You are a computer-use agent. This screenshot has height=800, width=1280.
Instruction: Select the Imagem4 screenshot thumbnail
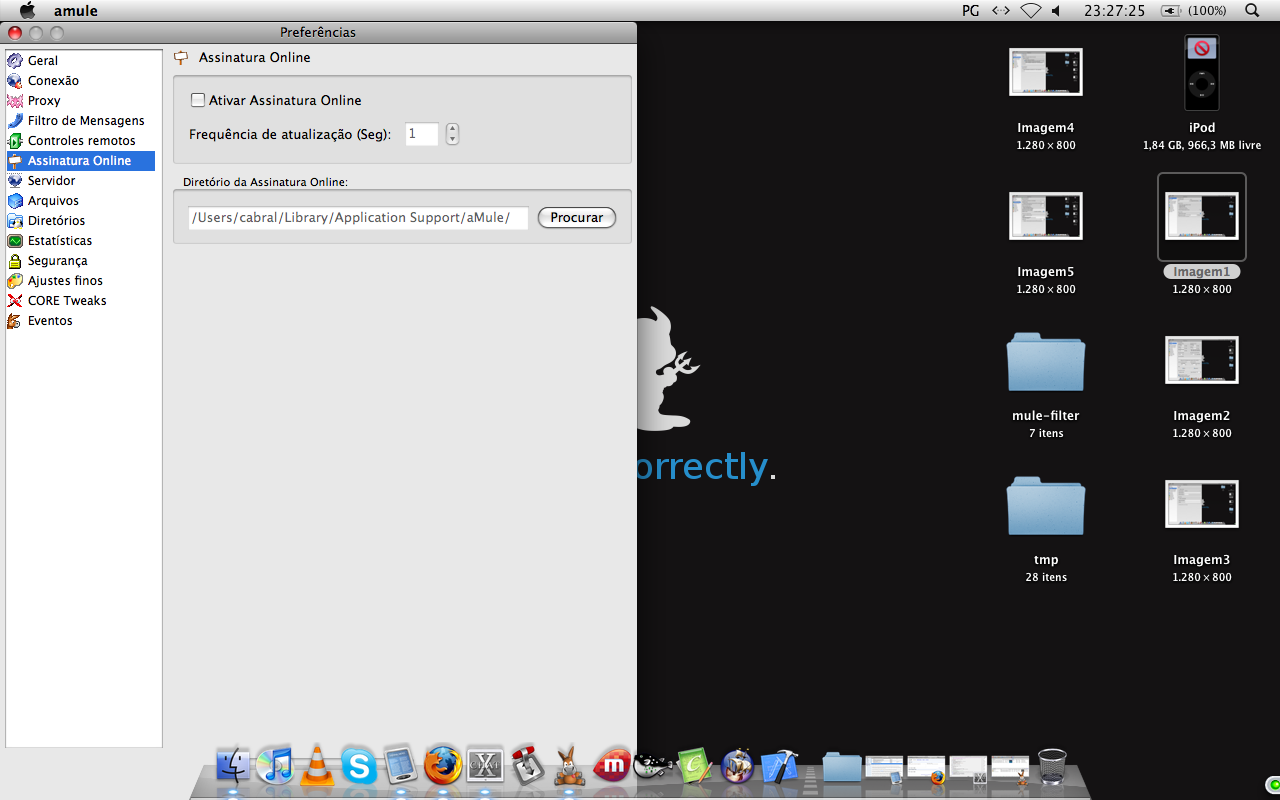(1045, 73)
